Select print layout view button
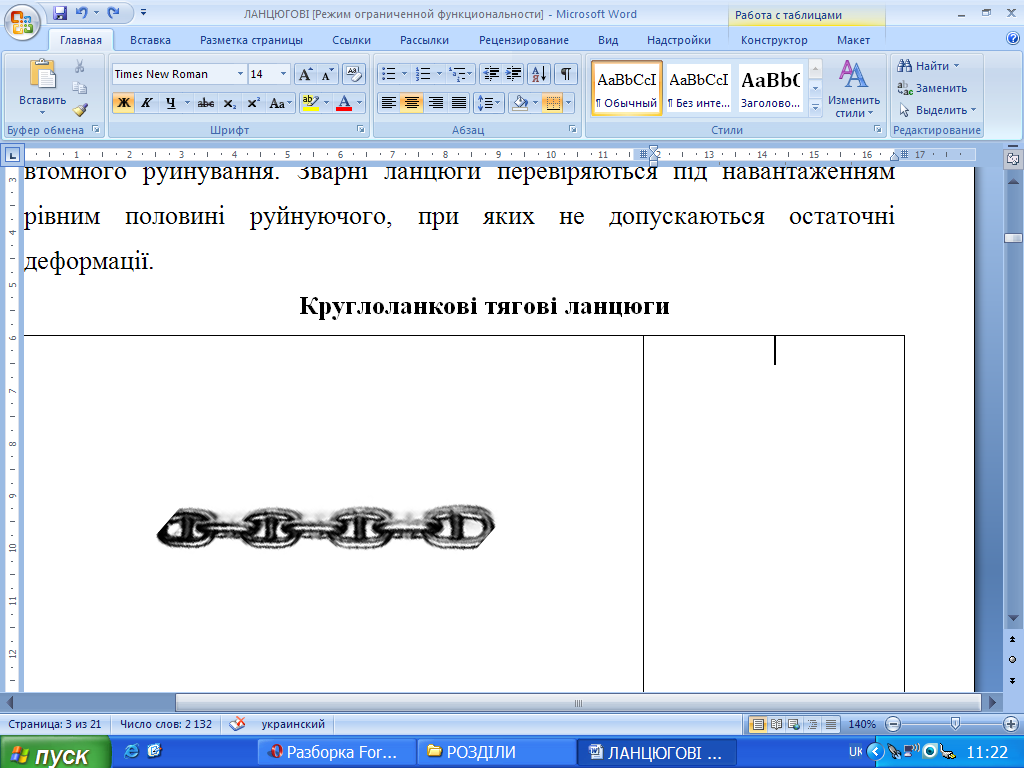 758,724
